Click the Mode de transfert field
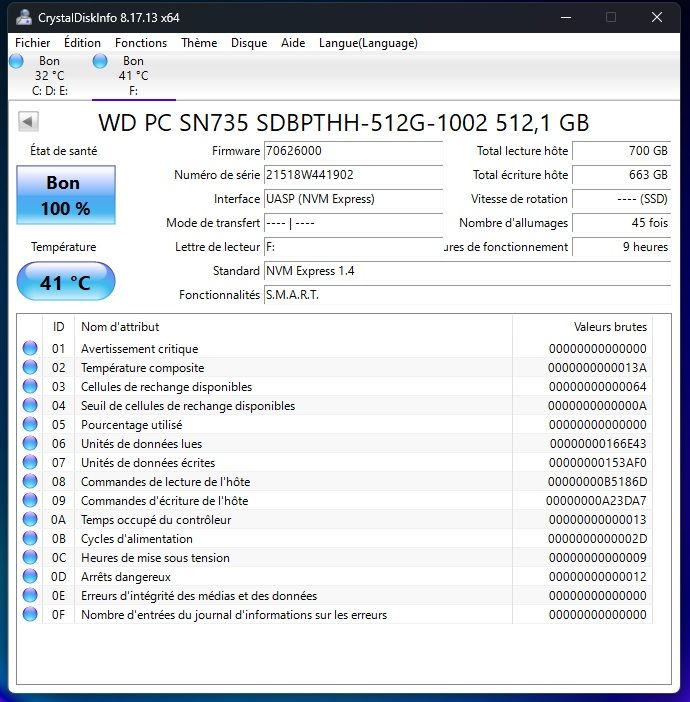The width and height of the screenshot is (690, 702). pos(353,223)
